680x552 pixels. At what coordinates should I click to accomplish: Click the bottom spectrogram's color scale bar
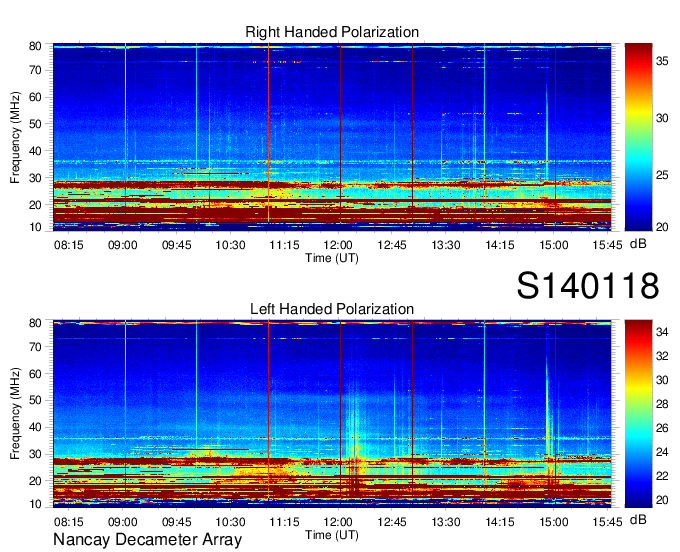coord(638,414)
